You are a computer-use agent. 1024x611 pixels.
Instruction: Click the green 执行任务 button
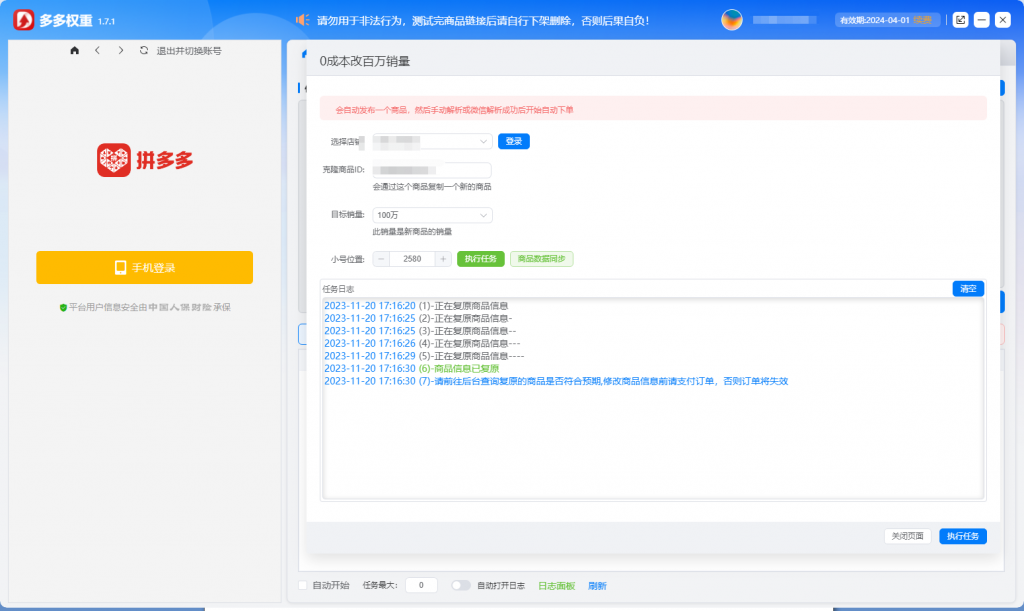pyautogui.click(x=481, y=259)
